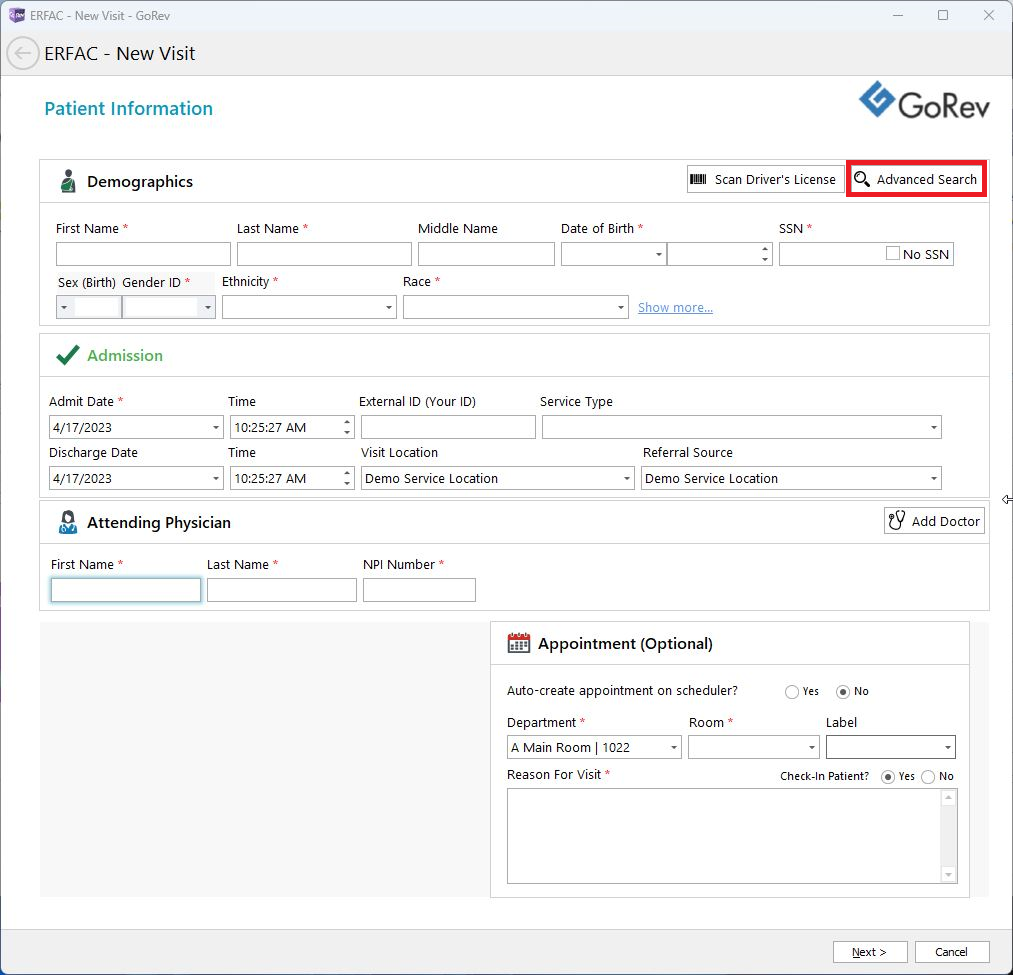This screenshot has height=975, width=1013.
Task: Open the Referral Source dropdown
Action: (934, 478)
